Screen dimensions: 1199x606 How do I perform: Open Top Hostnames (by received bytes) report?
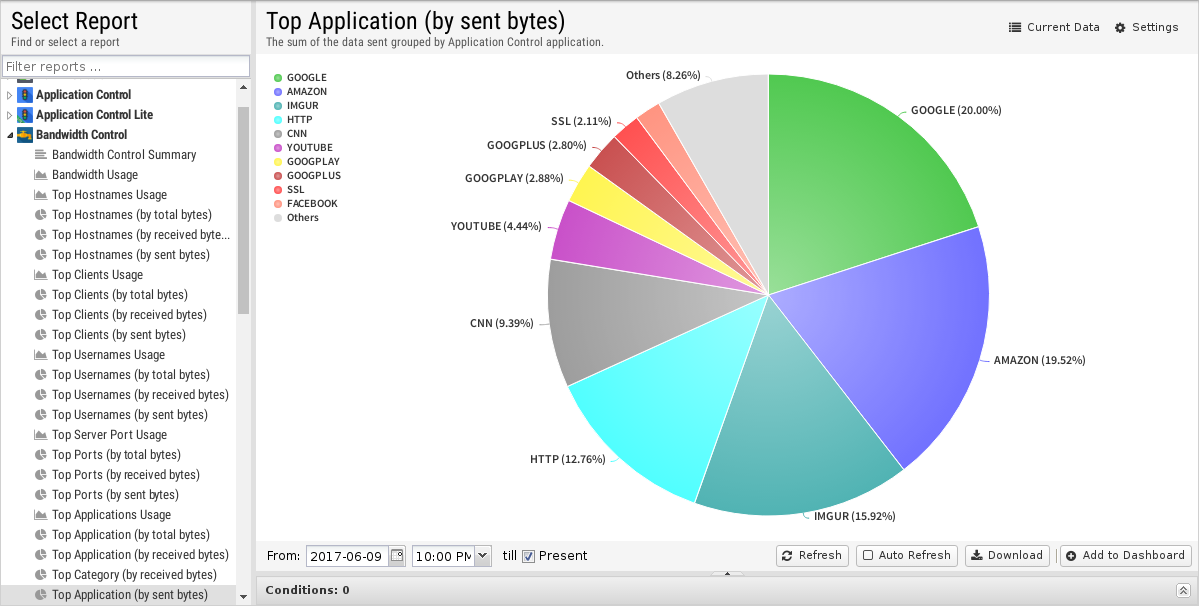click(x=141, y=235)
